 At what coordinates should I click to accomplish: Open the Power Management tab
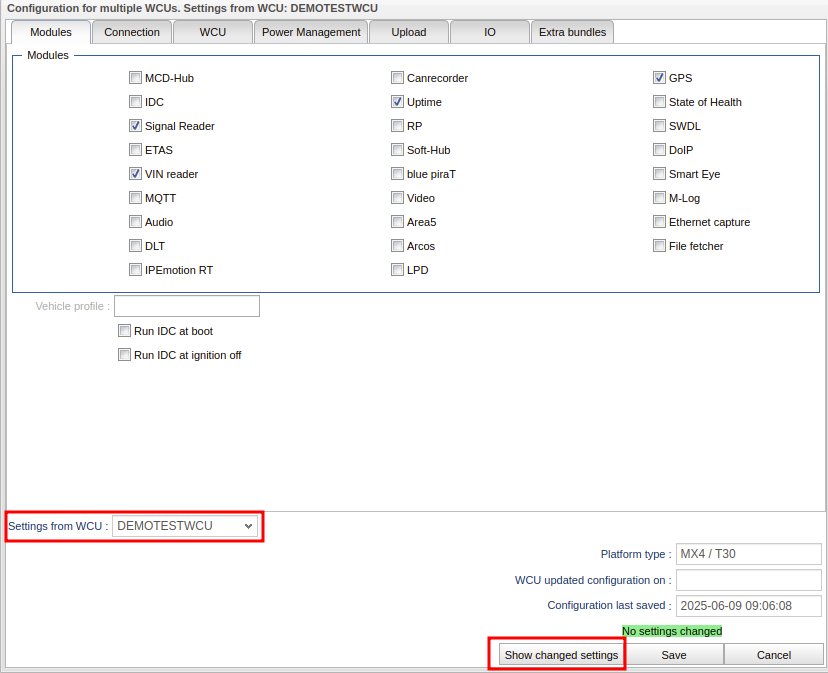tap(311, 32)
